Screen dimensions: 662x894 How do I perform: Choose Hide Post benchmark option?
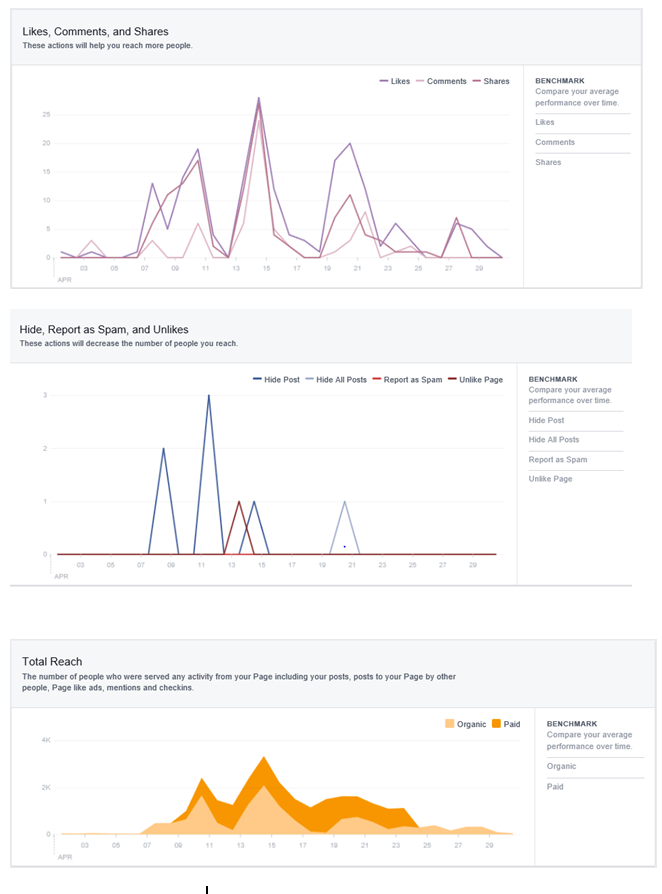point(547,420)
